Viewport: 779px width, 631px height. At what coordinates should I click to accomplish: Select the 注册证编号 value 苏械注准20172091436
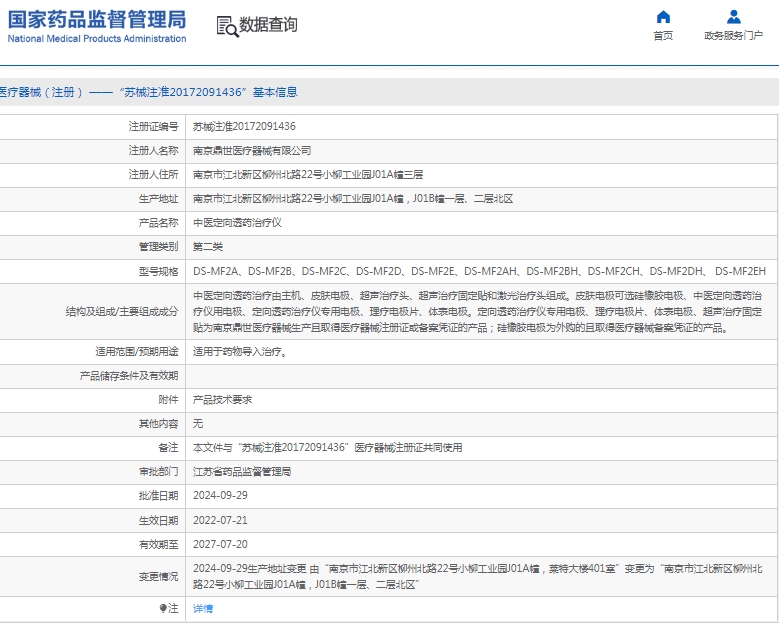(x=244, y=127)
